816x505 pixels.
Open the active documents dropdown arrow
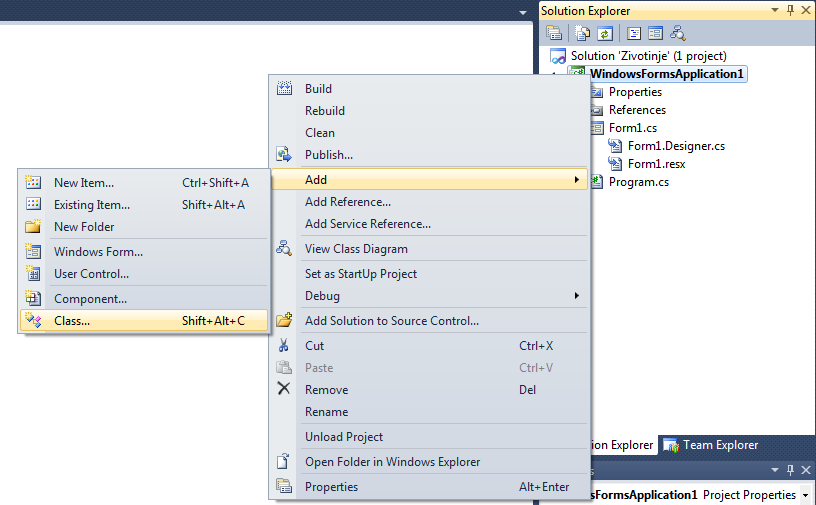coord(523,12)
